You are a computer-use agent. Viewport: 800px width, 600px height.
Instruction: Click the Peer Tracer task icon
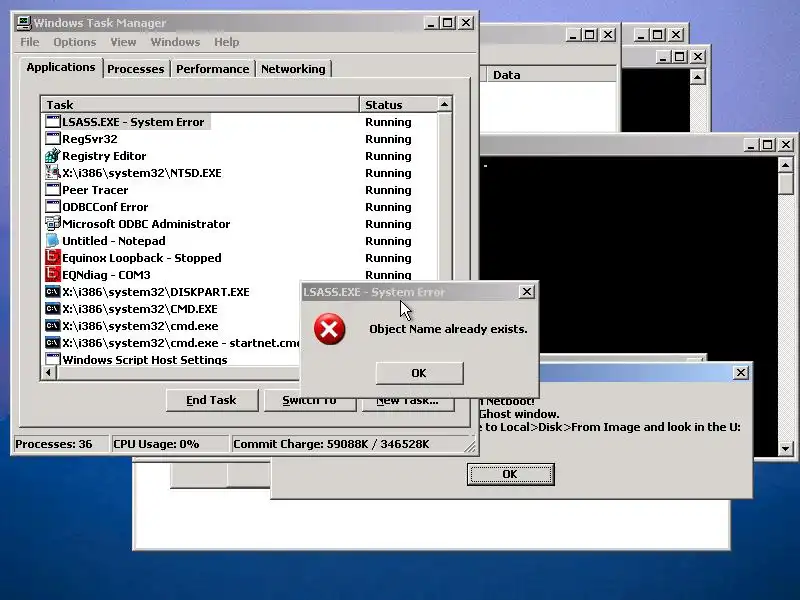tap(53, 189)
